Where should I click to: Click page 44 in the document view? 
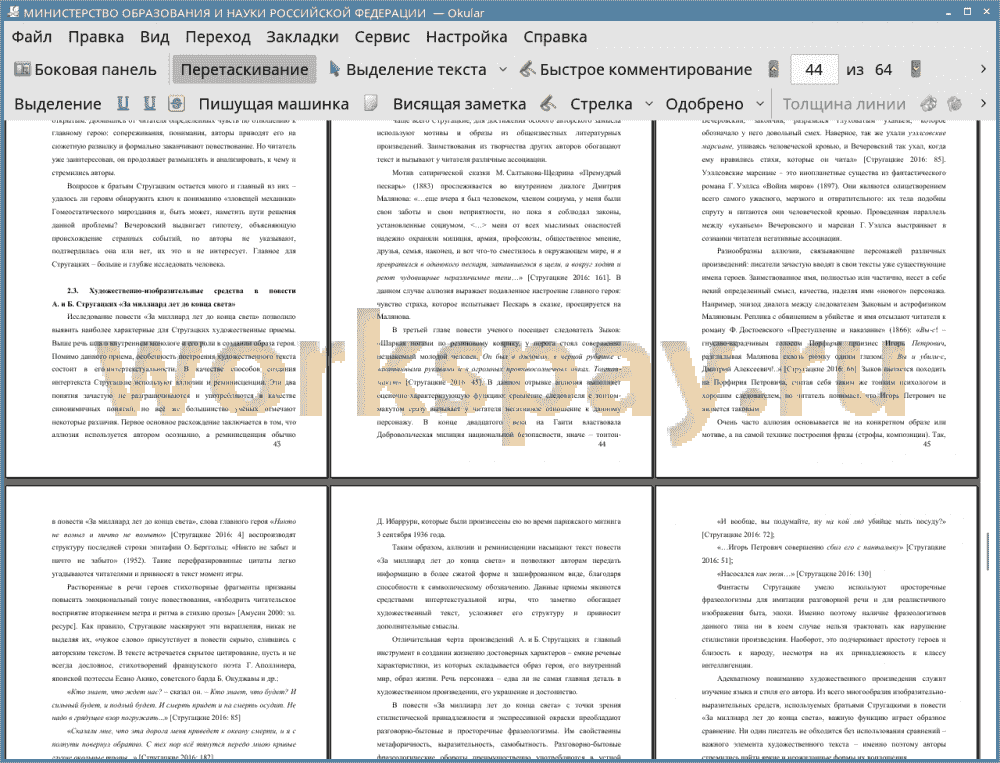click(492, 297)
